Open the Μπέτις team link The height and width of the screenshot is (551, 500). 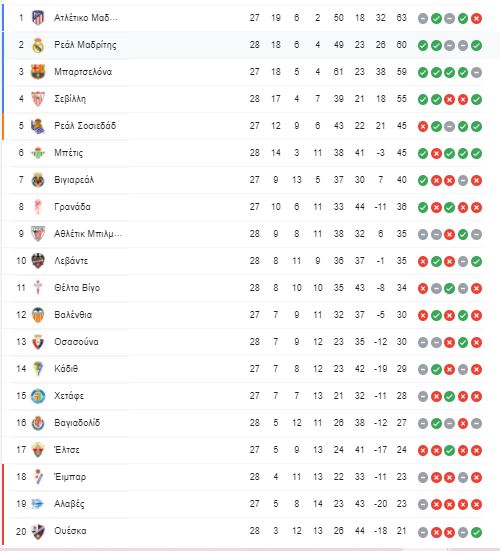click(69, 153)
